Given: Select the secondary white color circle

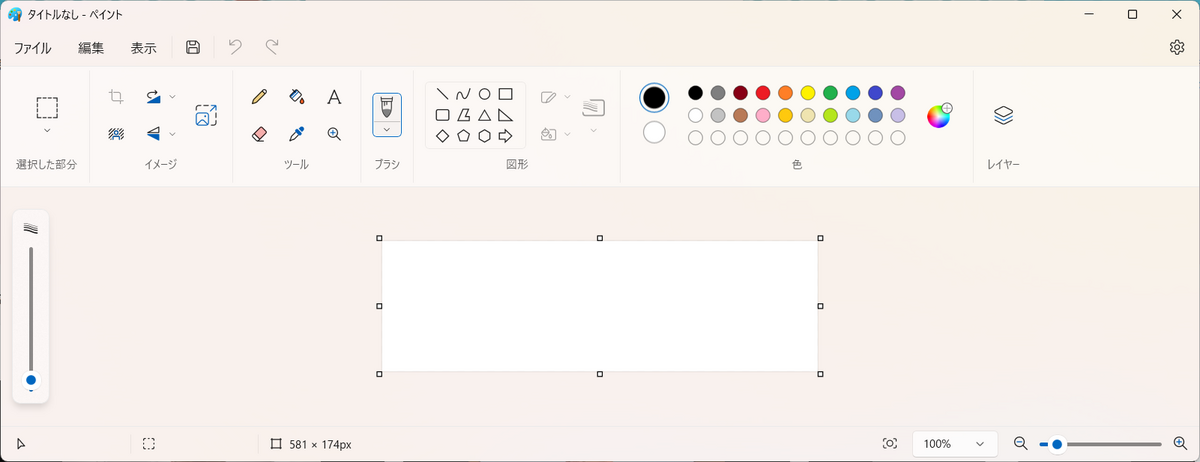Looking at the screenshot, I should click(654, 132).
